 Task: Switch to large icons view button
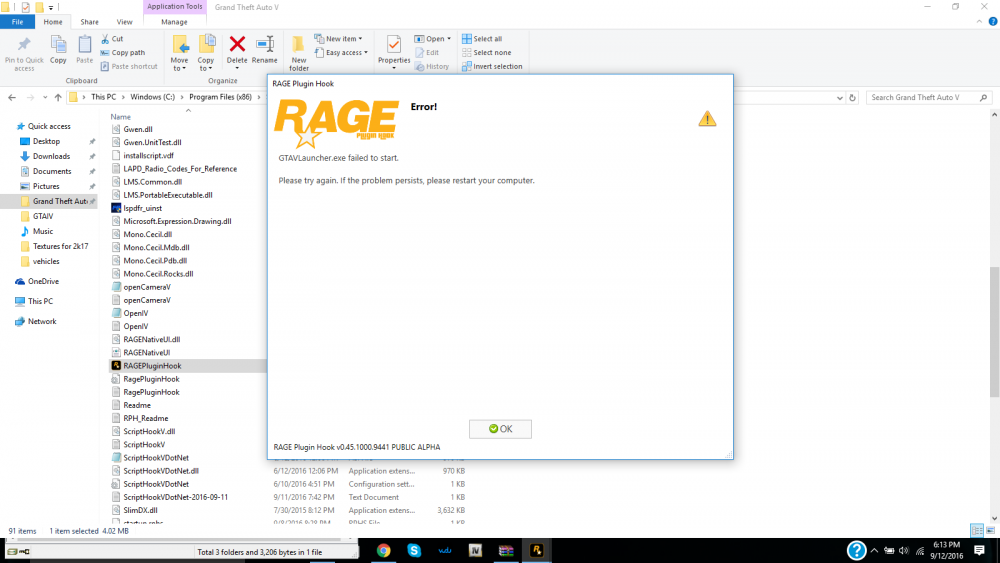990,530
